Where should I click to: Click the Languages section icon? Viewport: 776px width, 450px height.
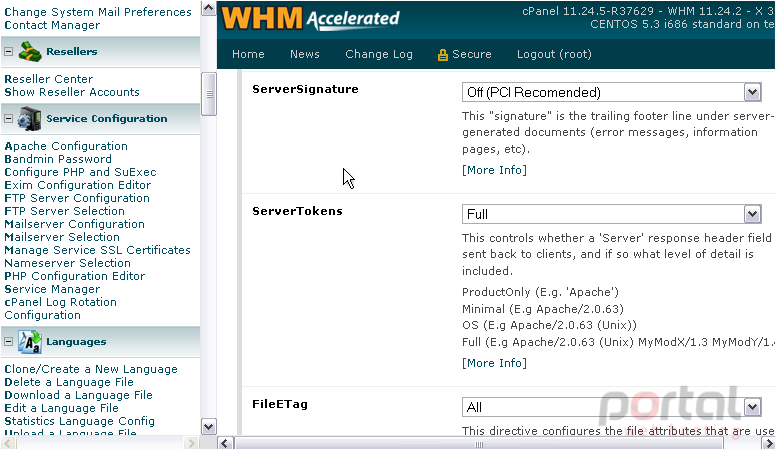pos(30,342)
